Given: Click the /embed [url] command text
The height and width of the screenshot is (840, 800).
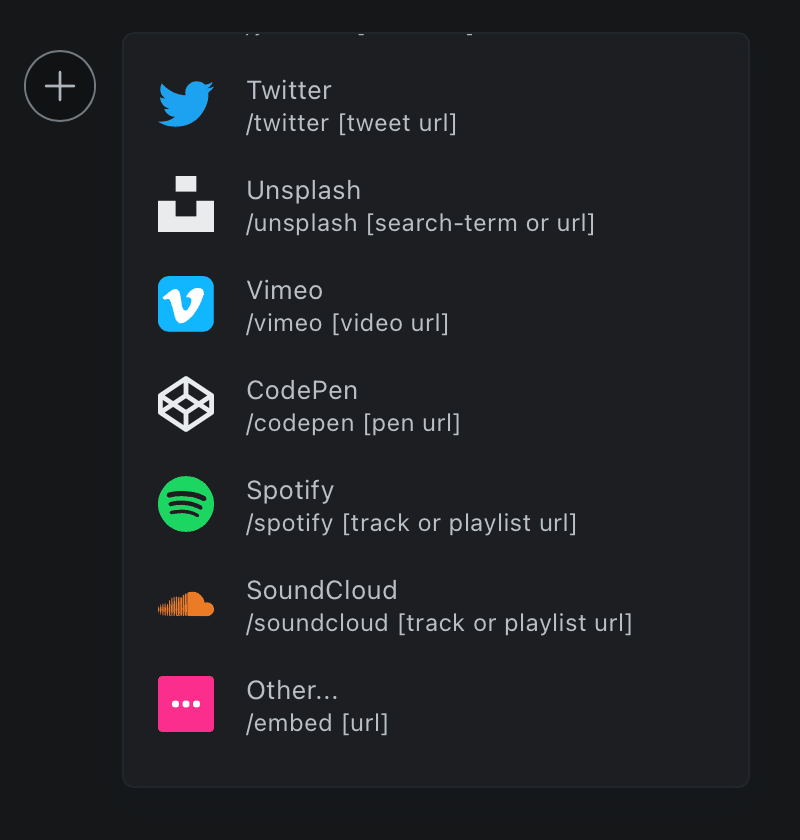Looking at the screenshot, I should 317,723.
